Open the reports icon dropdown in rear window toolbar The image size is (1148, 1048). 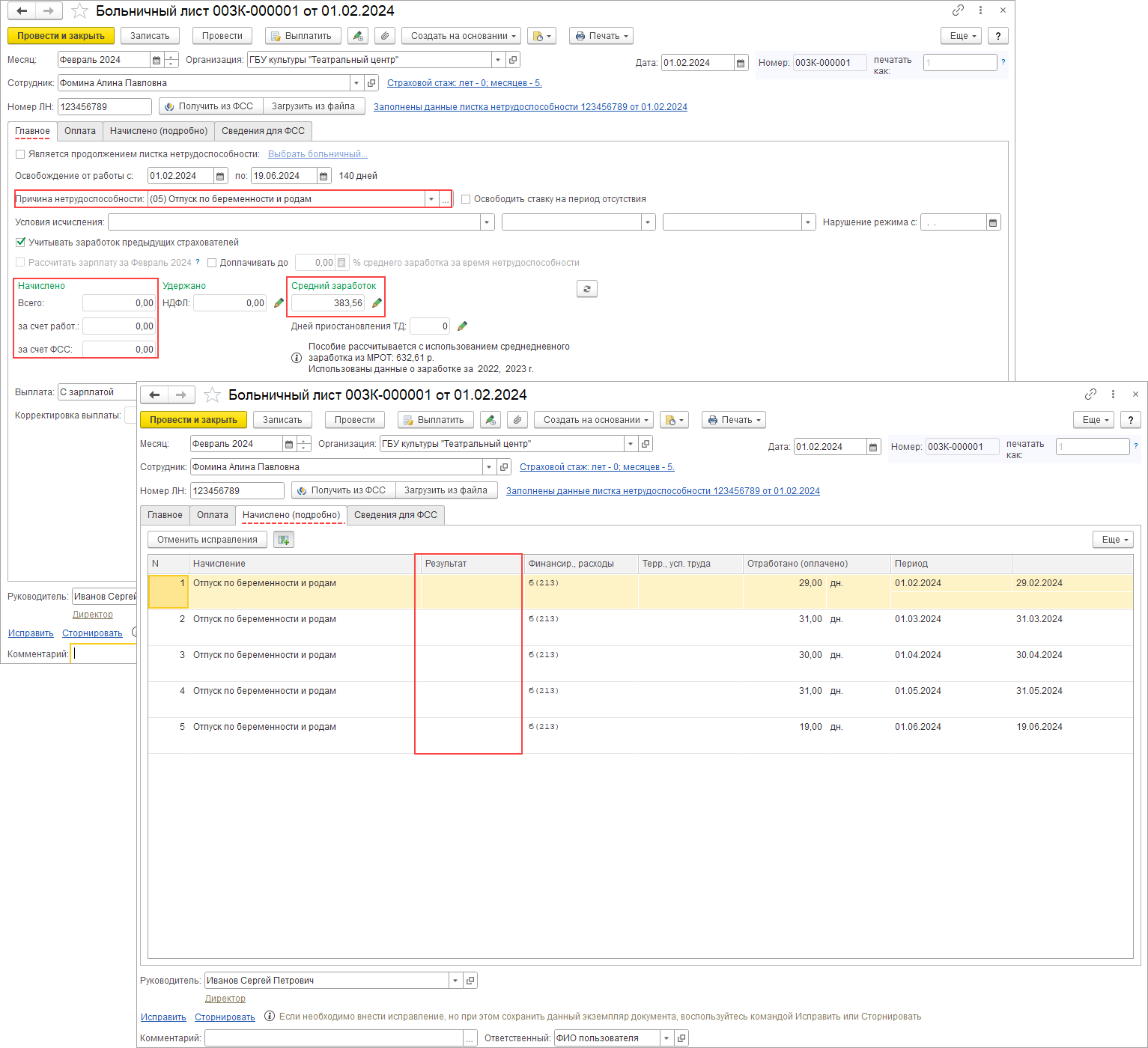click(541, 36)
